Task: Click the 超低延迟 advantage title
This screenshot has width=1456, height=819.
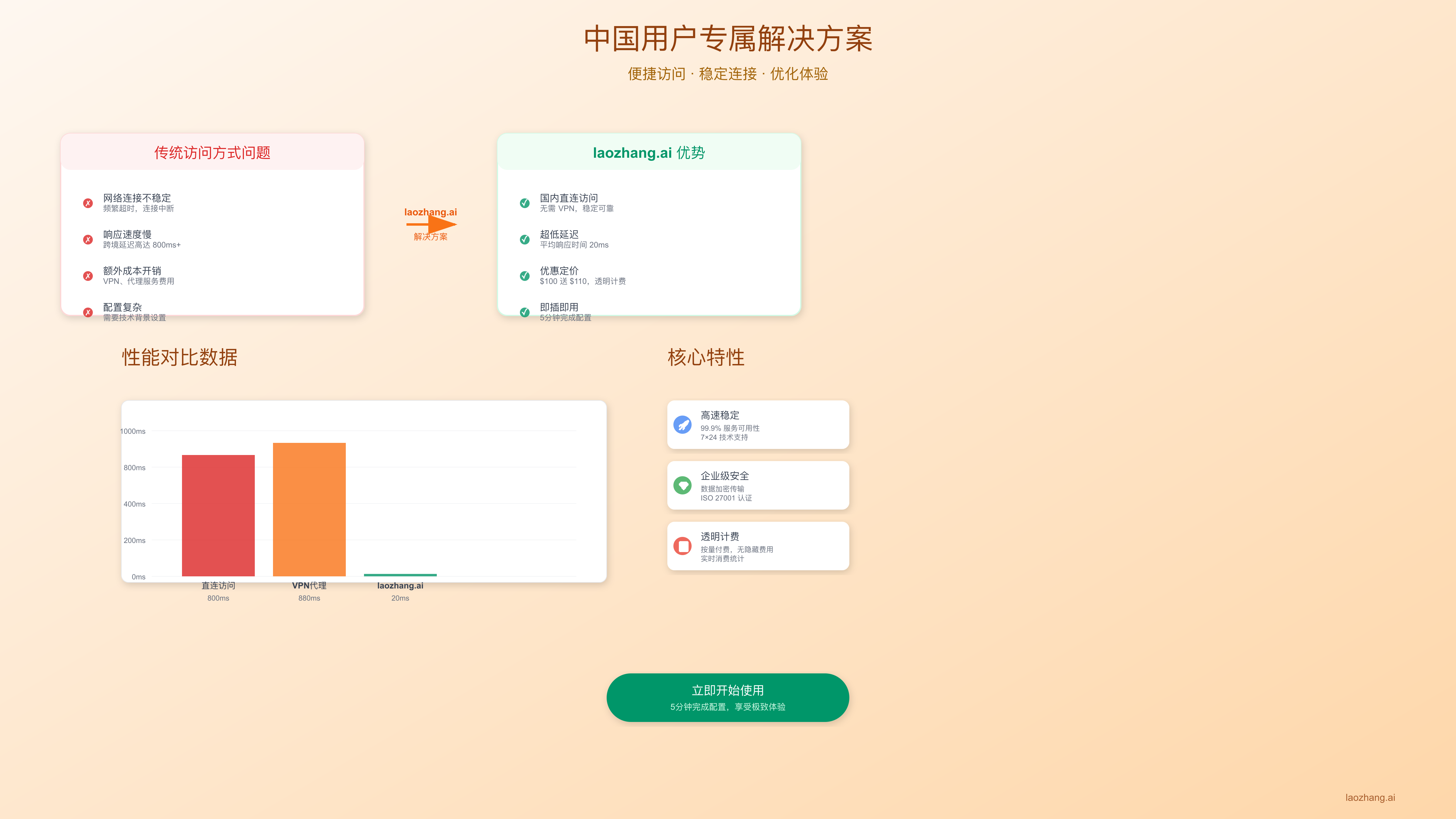Action: 559,234
